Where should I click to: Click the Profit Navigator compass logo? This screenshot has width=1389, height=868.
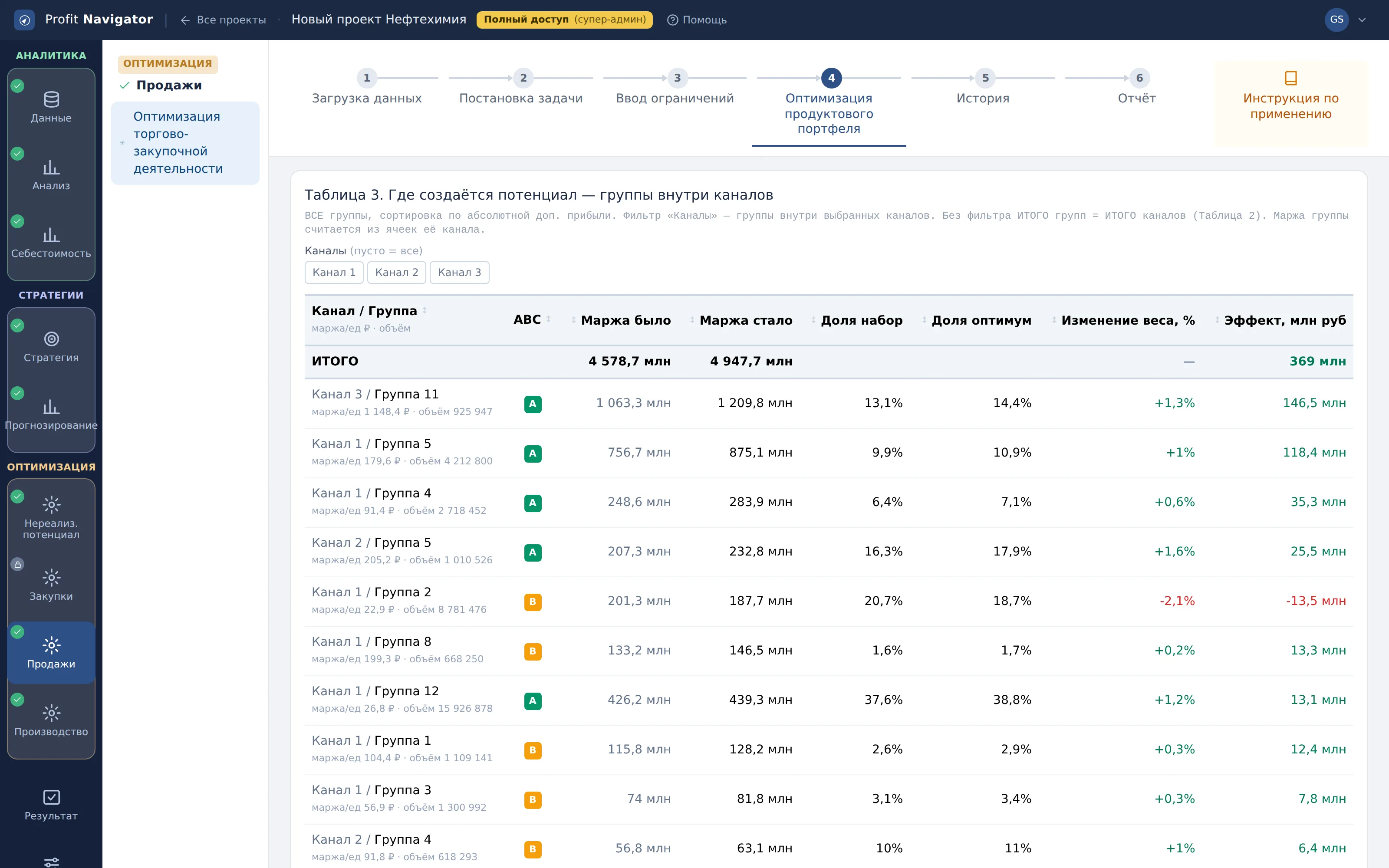click(24, 20)
